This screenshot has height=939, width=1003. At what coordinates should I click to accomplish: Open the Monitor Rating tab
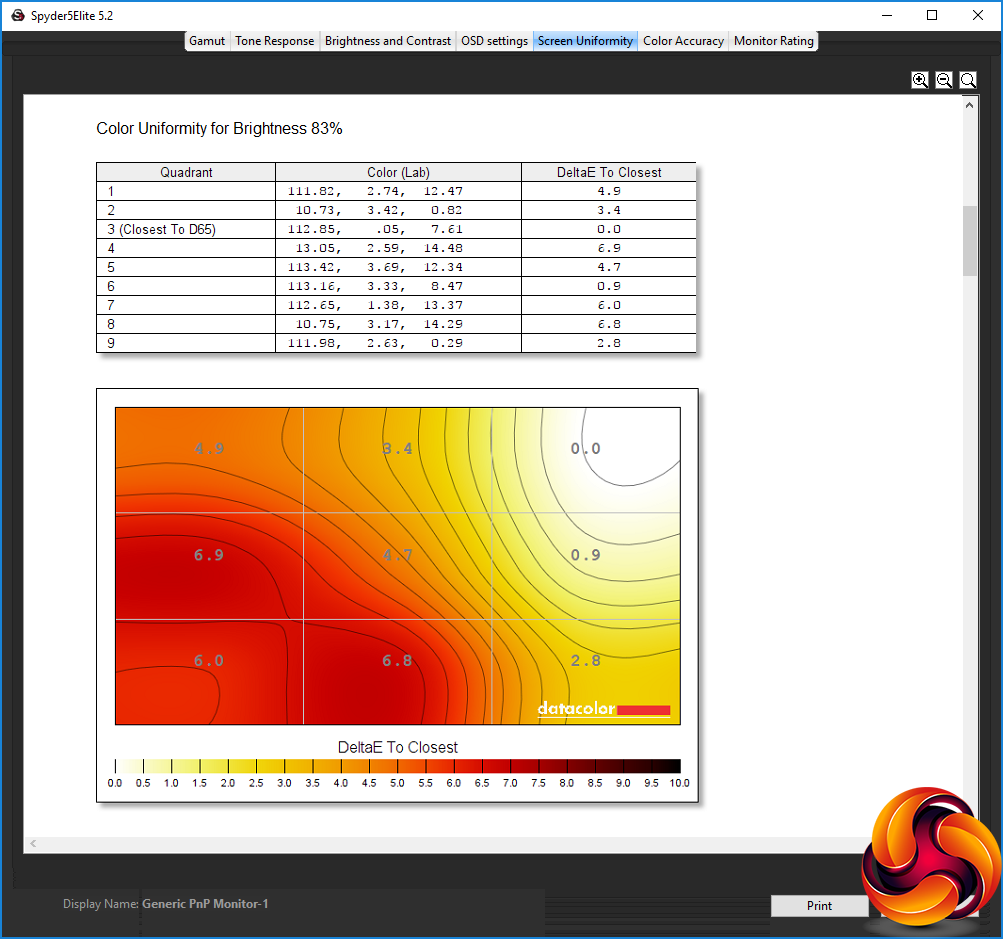tap(773, 41)
